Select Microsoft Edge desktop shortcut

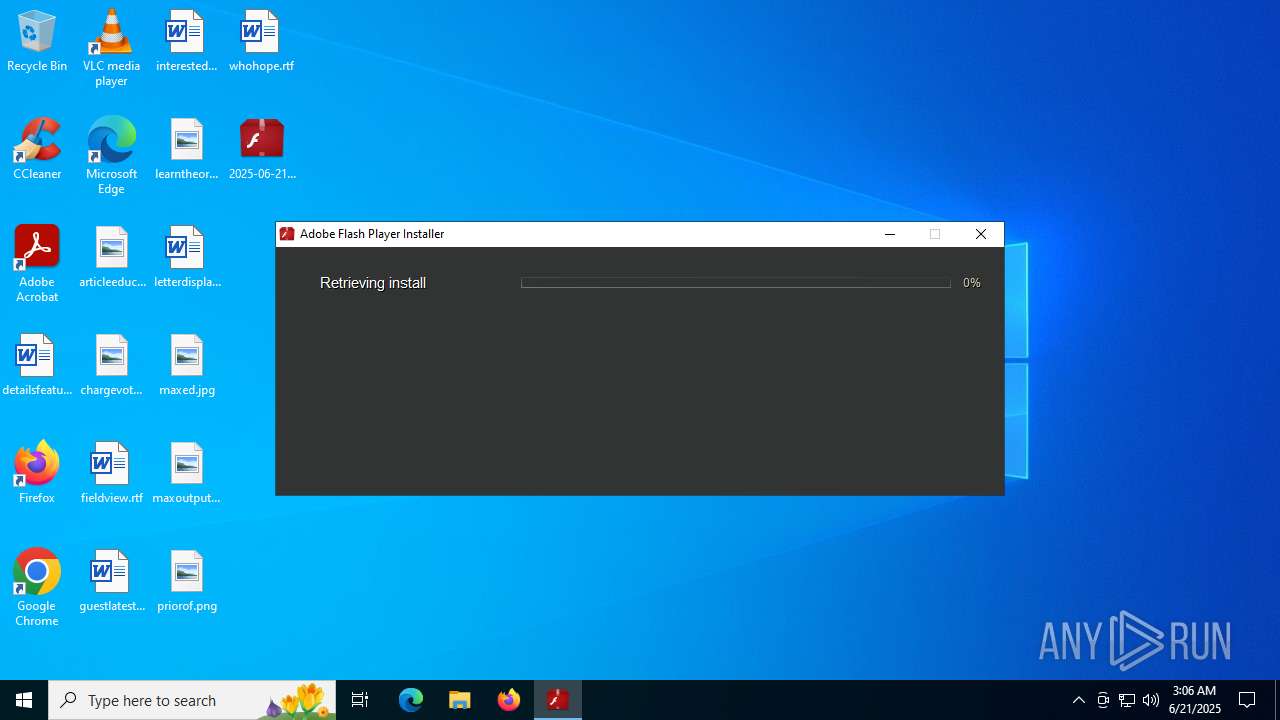111,156
